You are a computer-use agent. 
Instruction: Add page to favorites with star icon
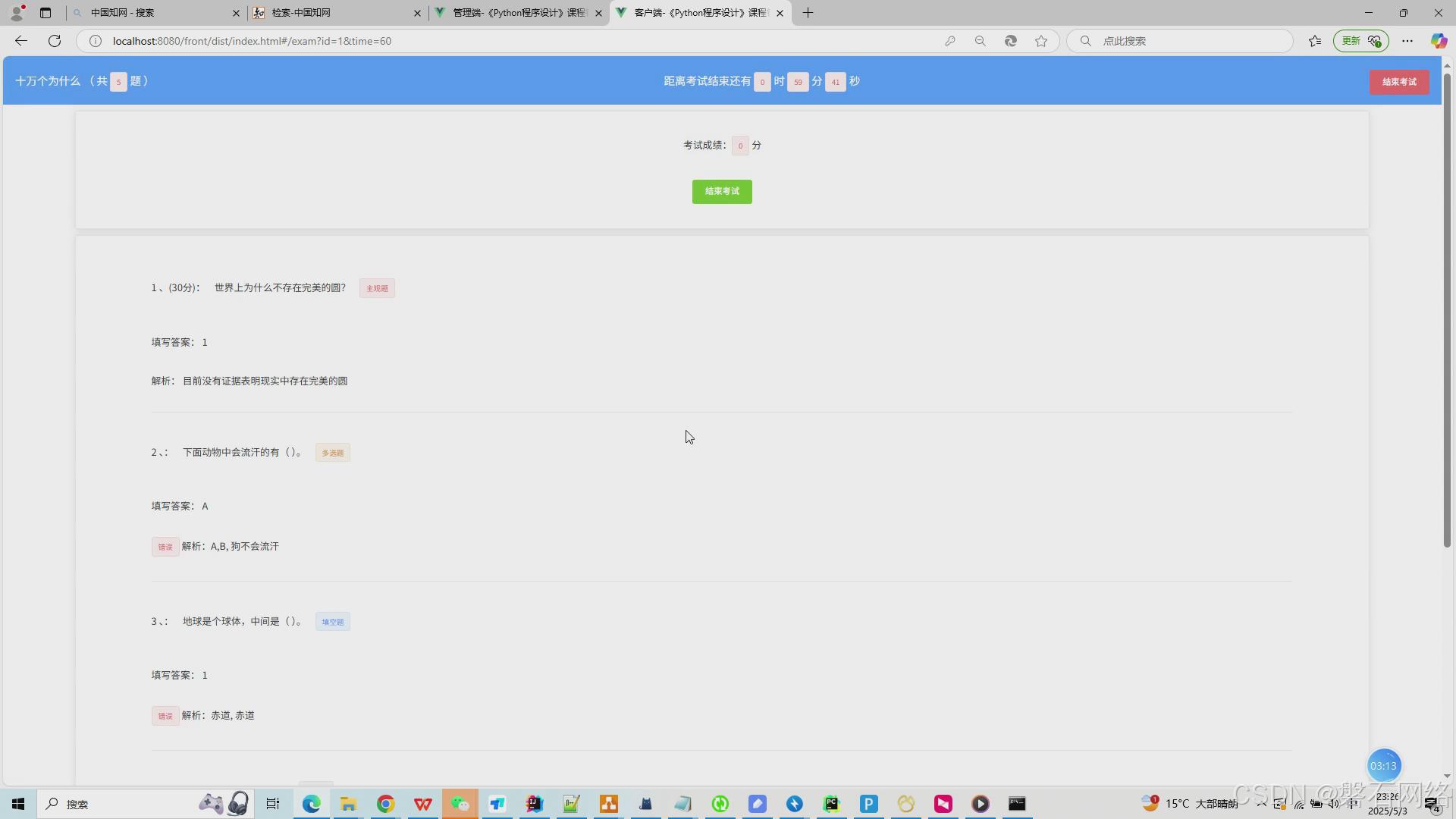1041,41
